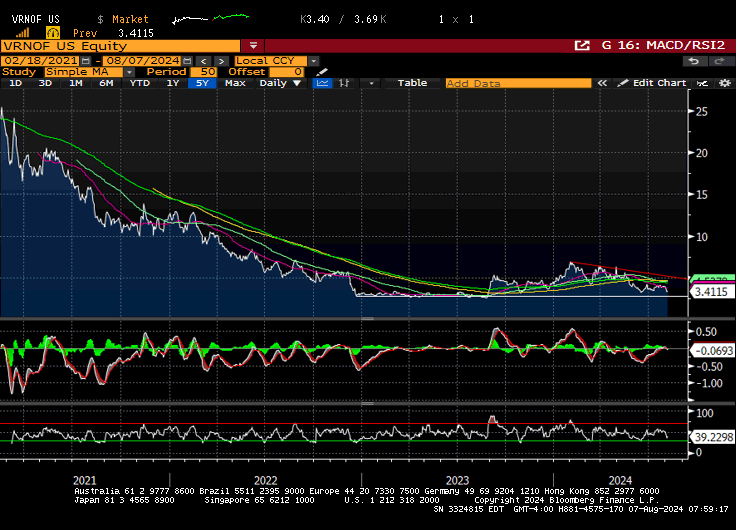Click the -0.0693 MACD value label

[x=711, y=351]
